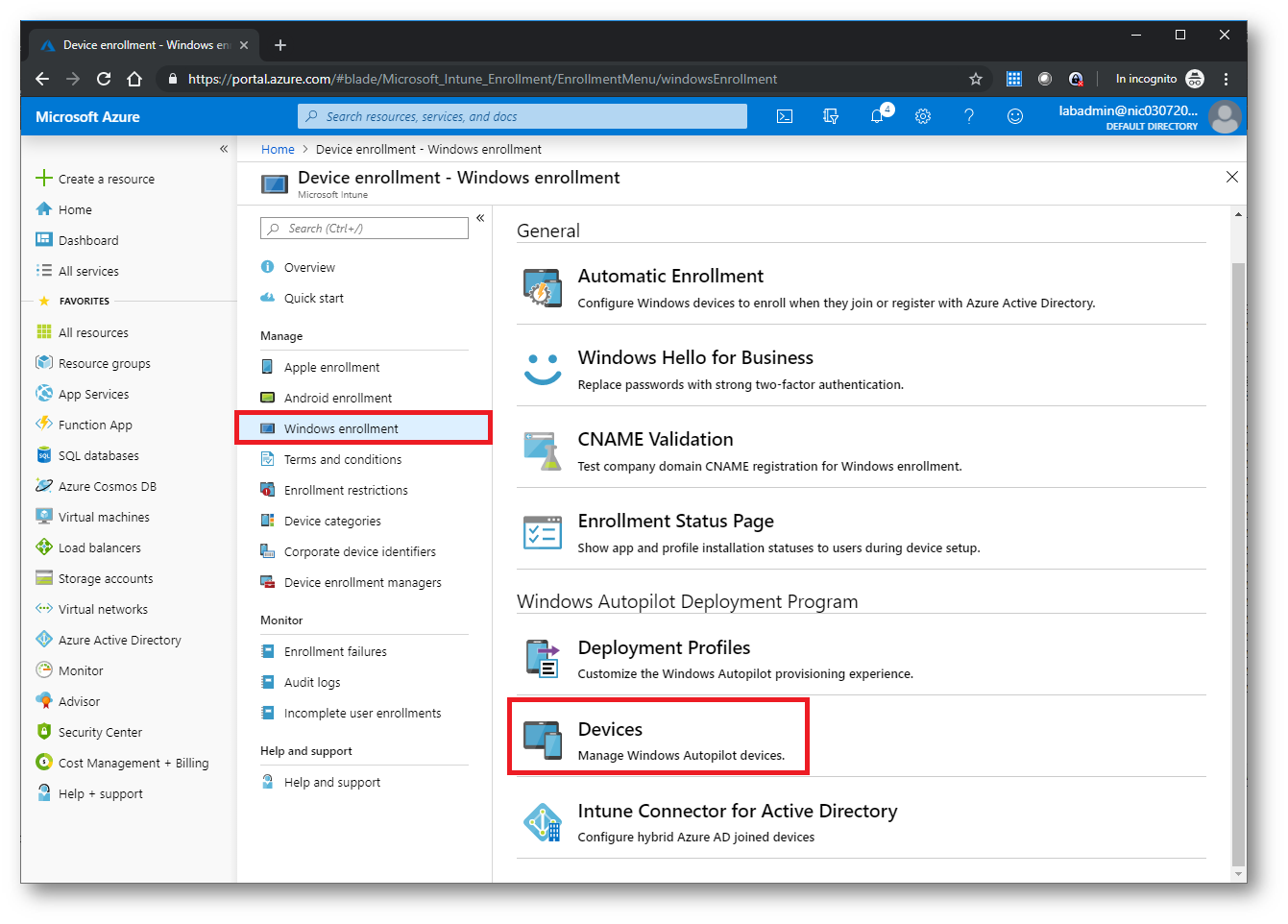Click the Microsoft Azure logo text
This screenshot has width=1288, height=924.
pos(87,116)
